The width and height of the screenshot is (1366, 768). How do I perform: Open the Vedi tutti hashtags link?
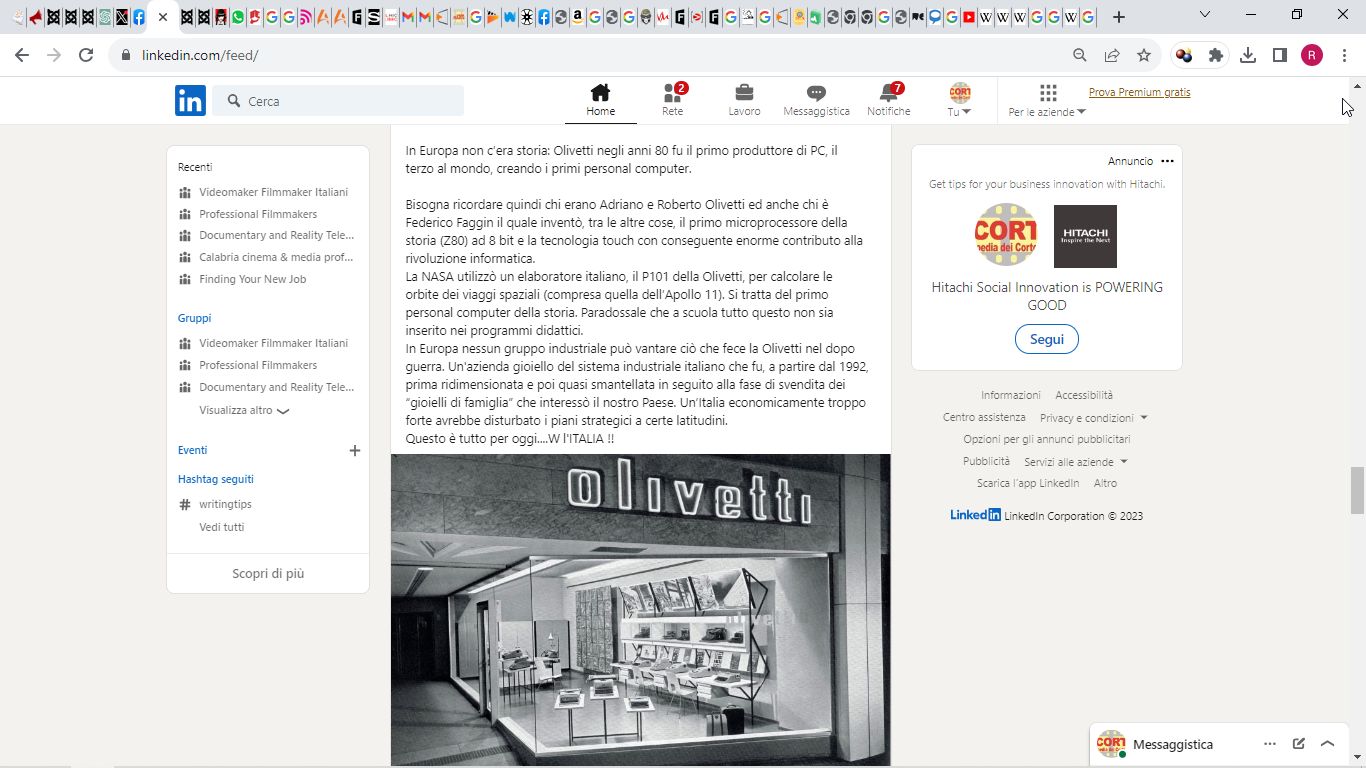coord(221,527)
